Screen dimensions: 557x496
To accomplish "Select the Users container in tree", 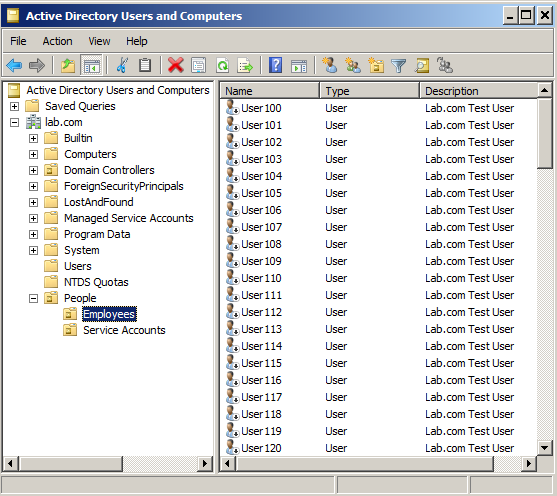I will (77, 266).
